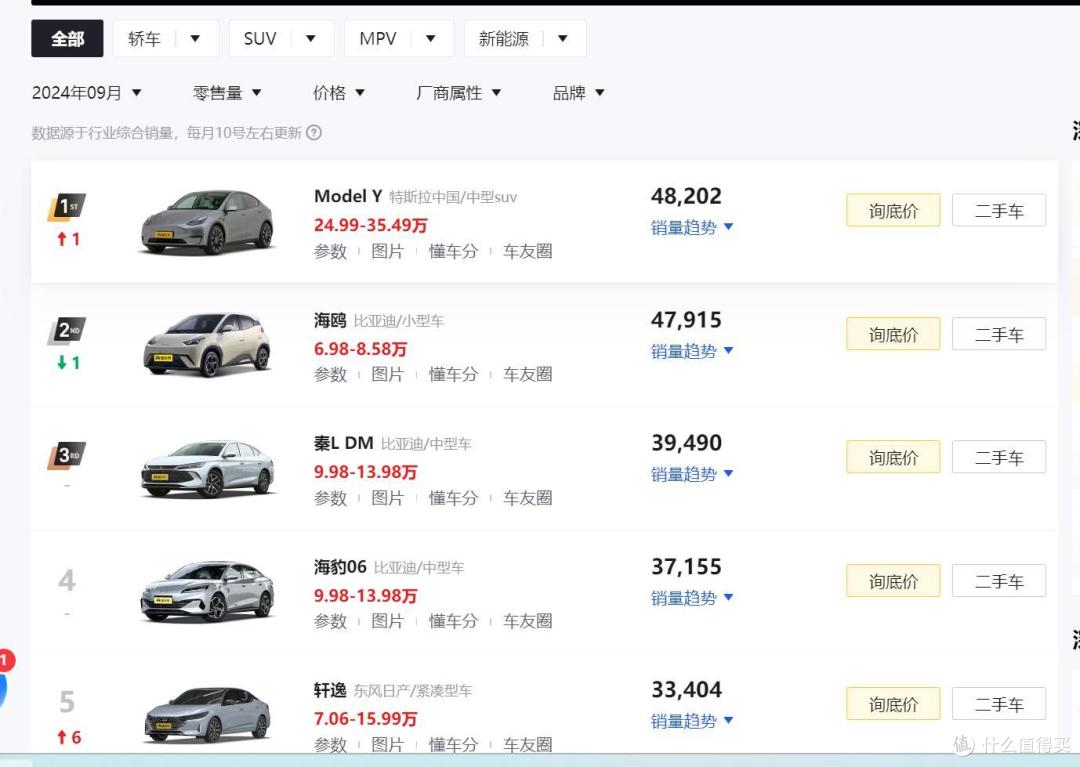The image size is (1080, 767).
Task: Click 询底价 for 海豹06
Action: point(893,581)
